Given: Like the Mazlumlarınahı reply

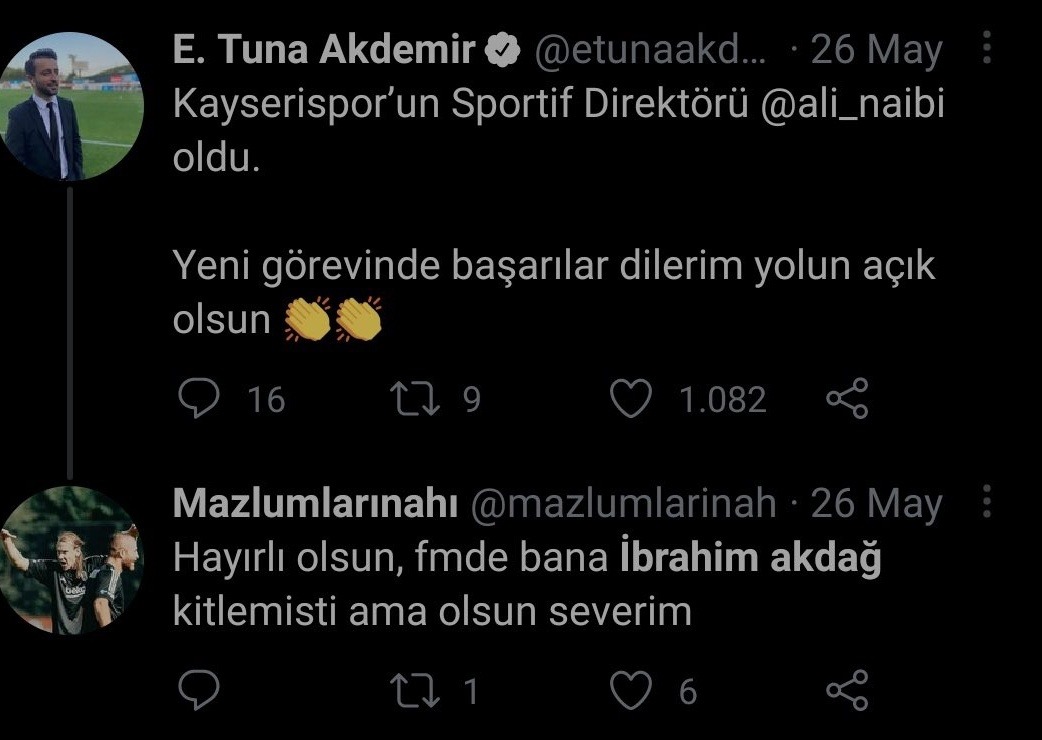Looking at the screenshot, I should (x=630, y=690).
